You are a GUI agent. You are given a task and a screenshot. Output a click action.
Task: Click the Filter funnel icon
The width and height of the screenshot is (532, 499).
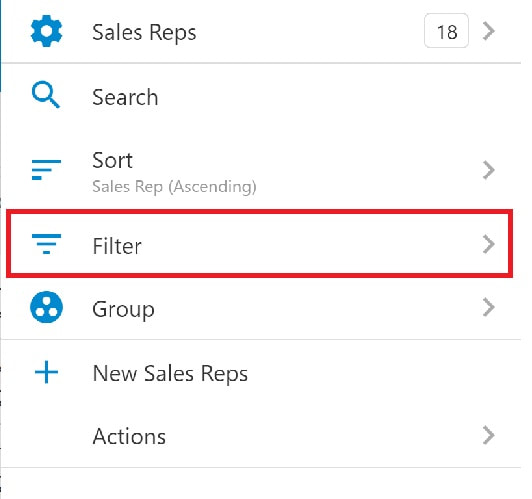46,244
